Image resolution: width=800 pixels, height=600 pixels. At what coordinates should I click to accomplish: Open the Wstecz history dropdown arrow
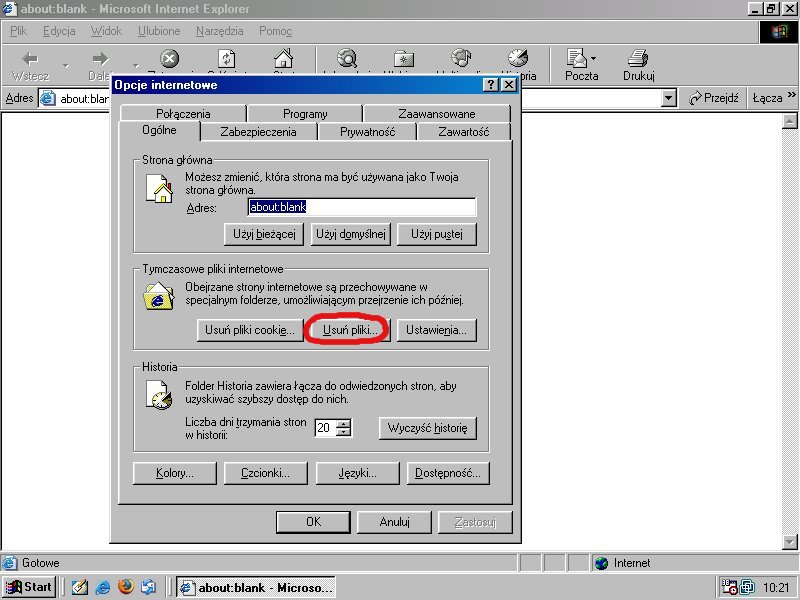click(x=65, y=65)
